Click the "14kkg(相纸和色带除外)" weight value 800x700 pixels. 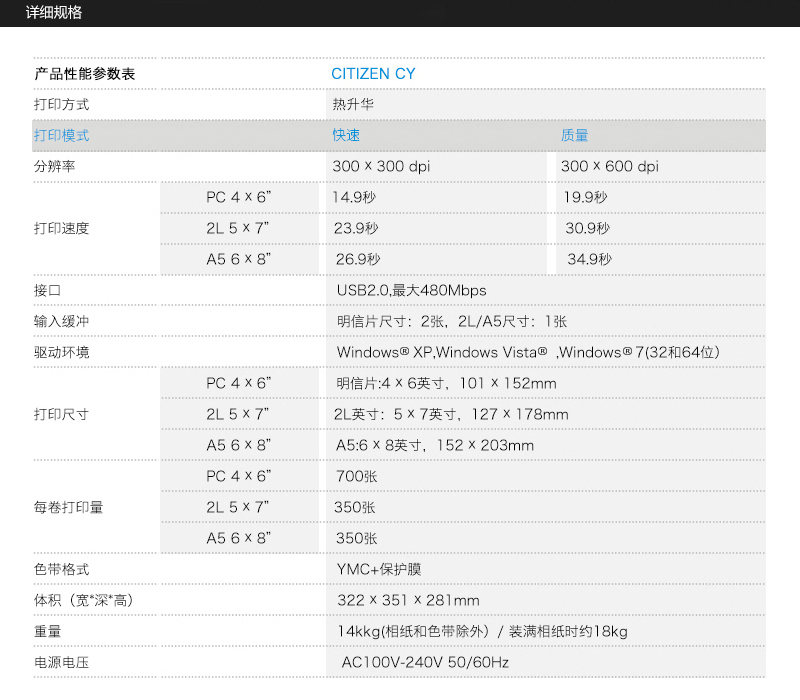pyautogui.click(x=413, y=632)
